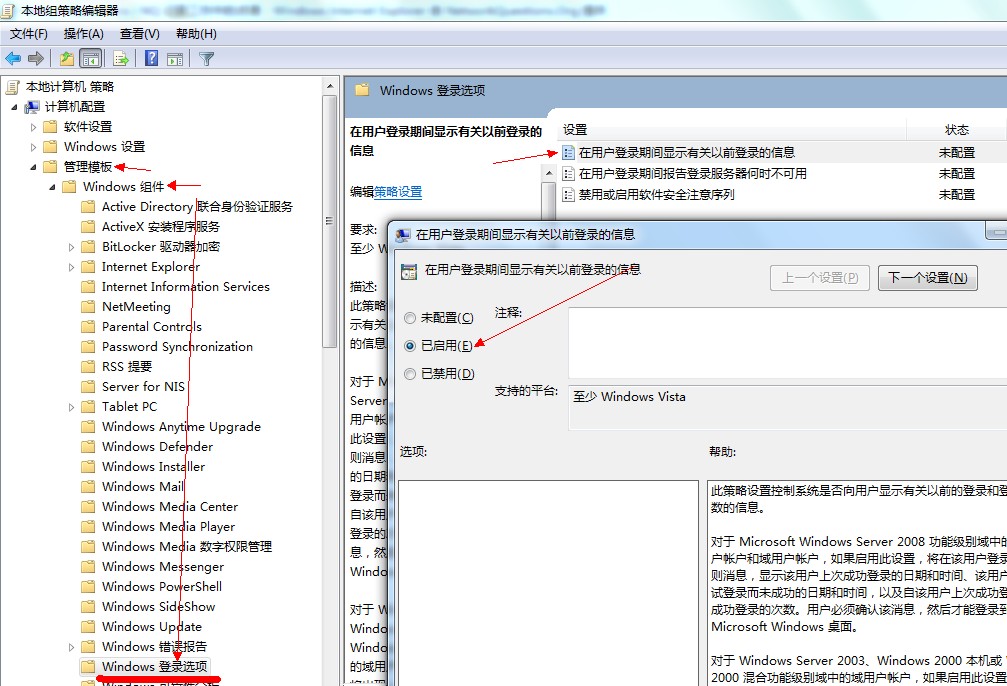Select the Windows Mail folder icon
The height and width of the screenshot is (686, 1007).
[89, 486]
